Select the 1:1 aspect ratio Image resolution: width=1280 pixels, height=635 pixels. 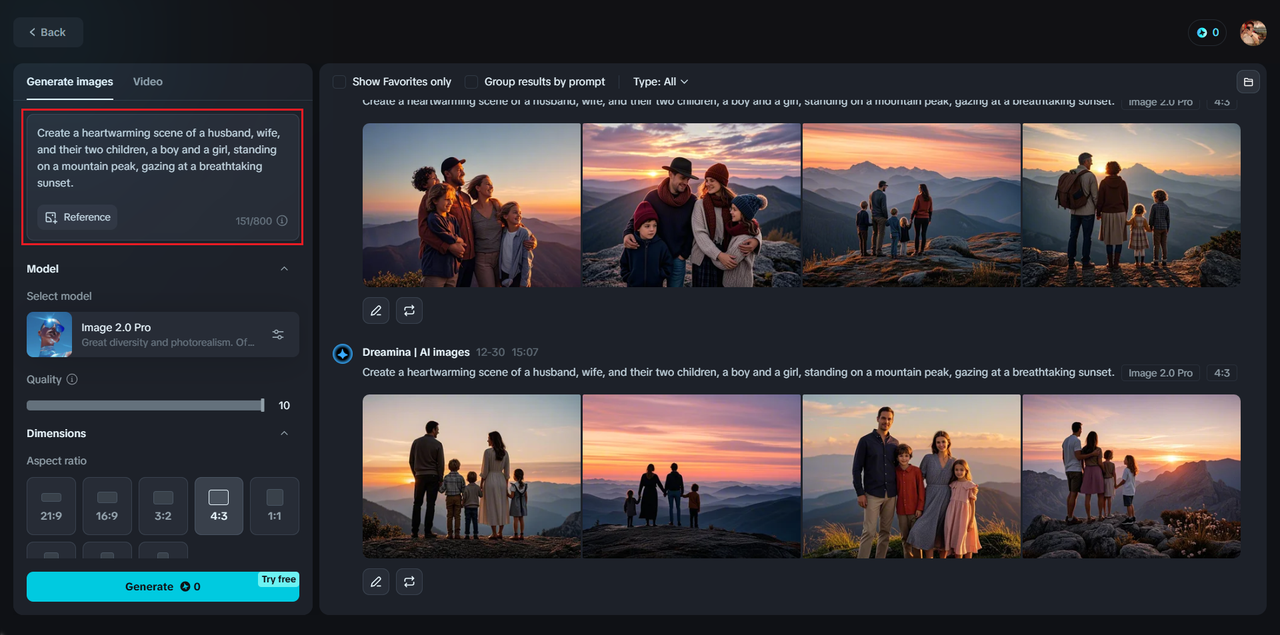tap(275, 506)
